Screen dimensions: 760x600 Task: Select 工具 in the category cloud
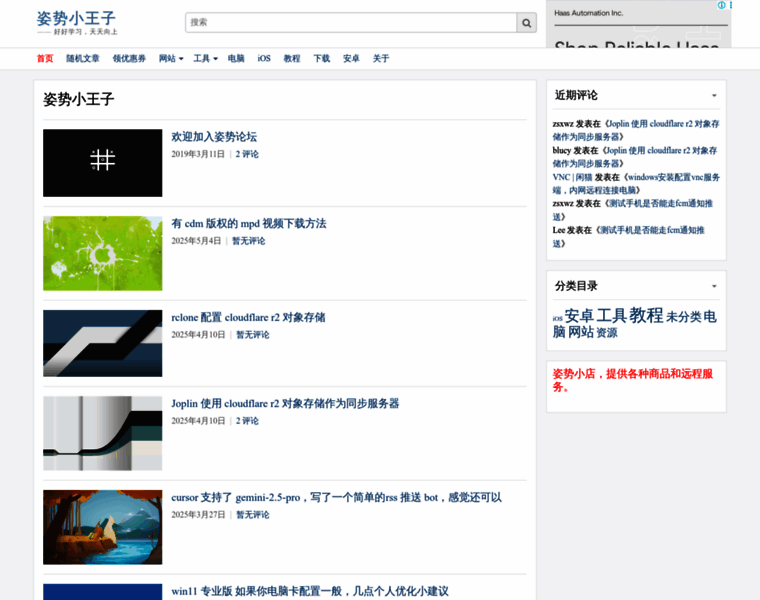point(612,316)
